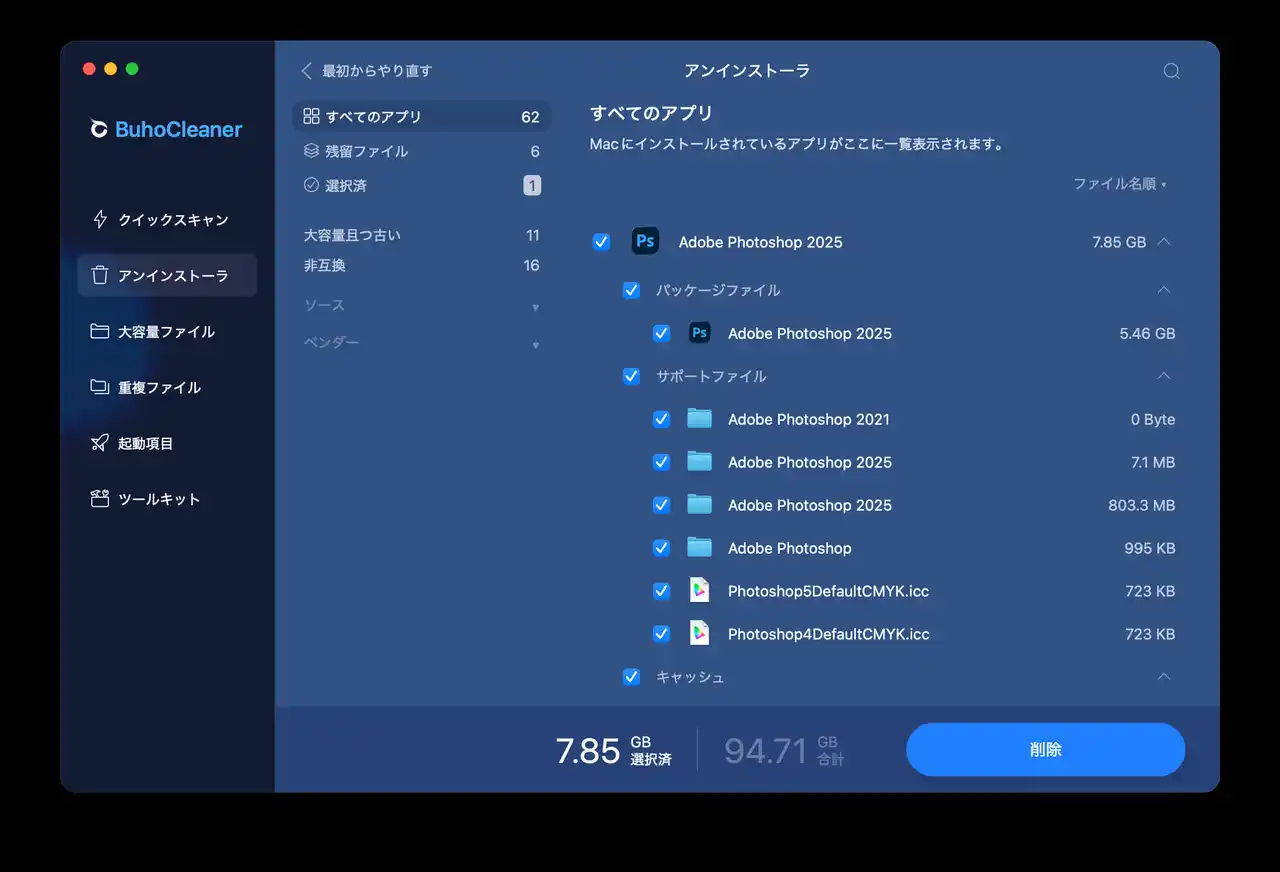The width and height of the screenshot is (1280, 872).
Task: Click the search magnifier icon
Action: point(1172,71)
